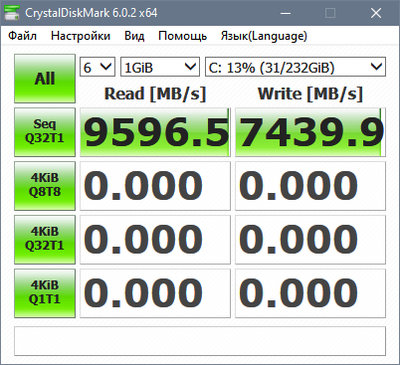Screen dimensions: 400x365
Task: Open the test count dropdown showing 6
Action: click(x=97, y=67)
